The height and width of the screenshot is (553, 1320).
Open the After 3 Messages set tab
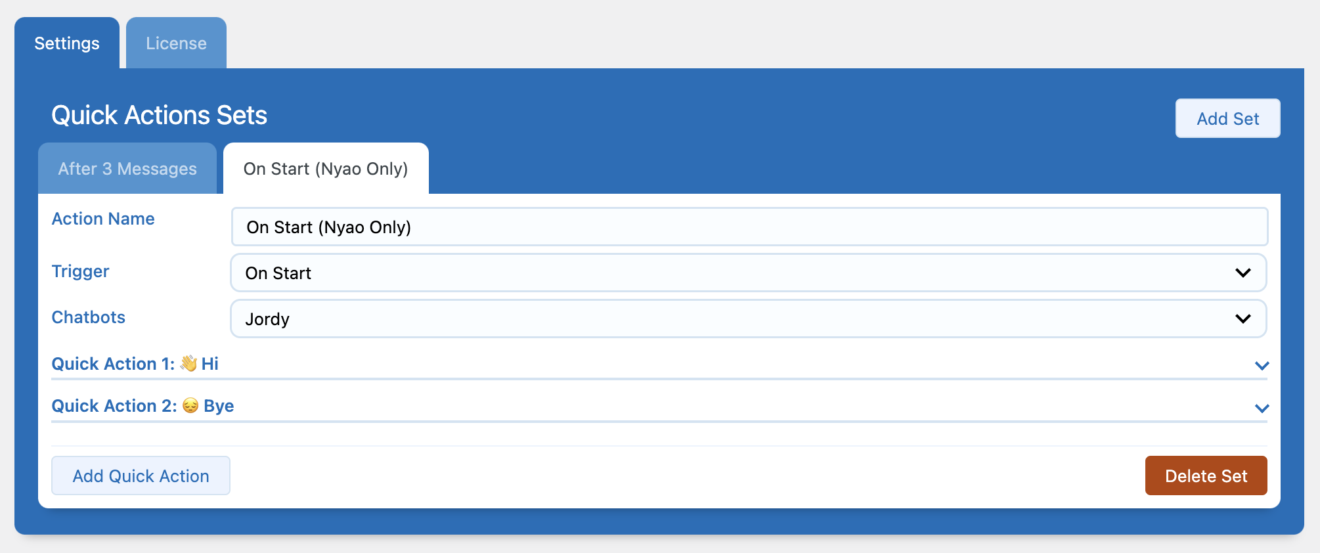[127, 168]
